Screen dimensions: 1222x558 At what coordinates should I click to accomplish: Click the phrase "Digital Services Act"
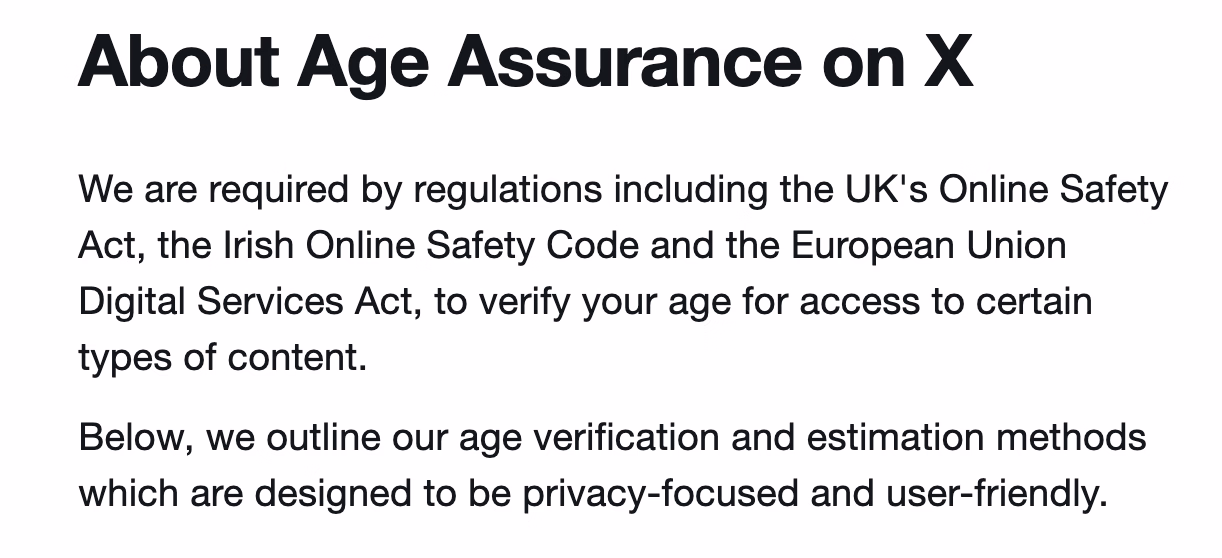[x=245, y=301]
